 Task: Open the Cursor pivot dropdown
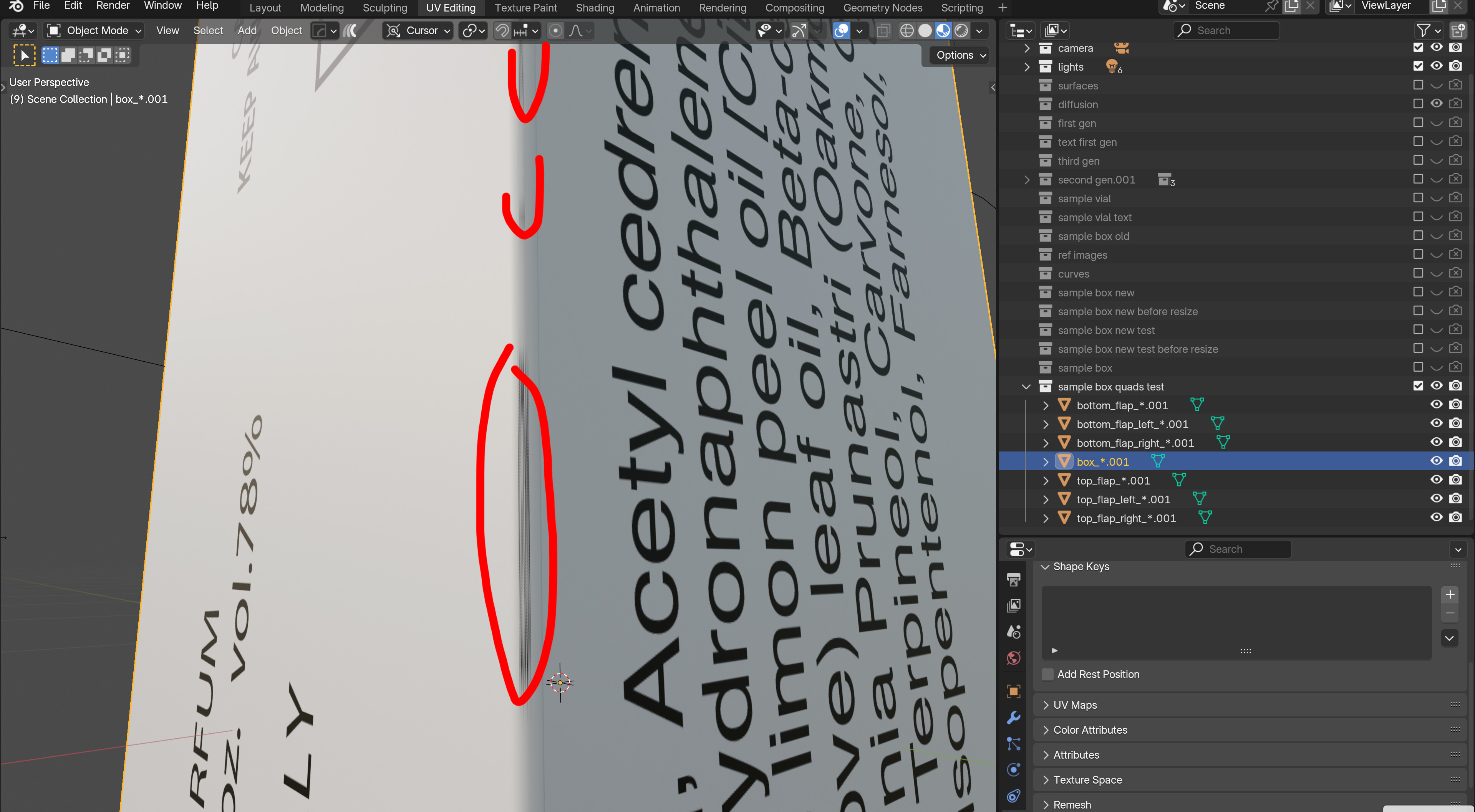point(418,30)
